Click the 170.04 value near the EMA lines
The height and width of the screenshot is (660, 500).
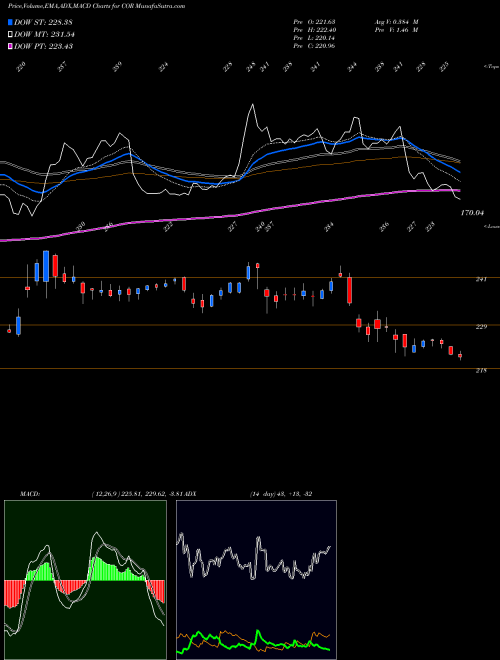pos(472,213)
